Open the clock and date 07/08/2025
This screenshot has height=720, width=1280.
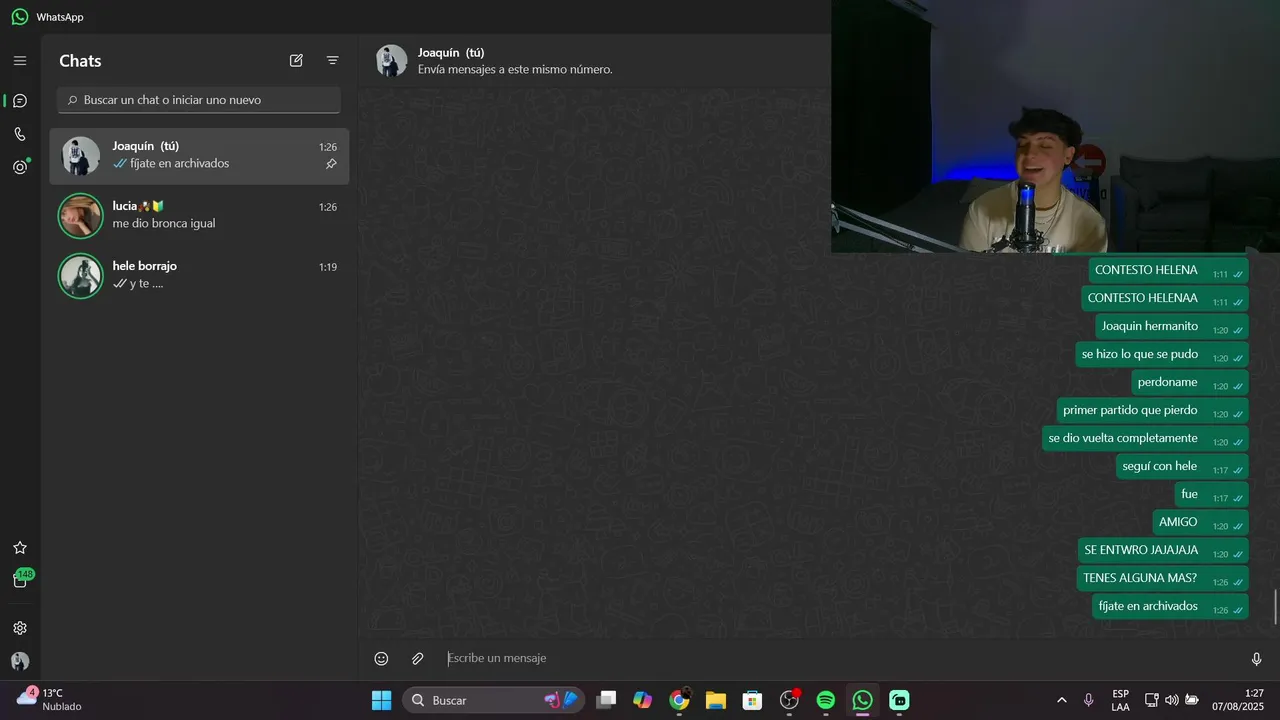(x=1238, y=700)
